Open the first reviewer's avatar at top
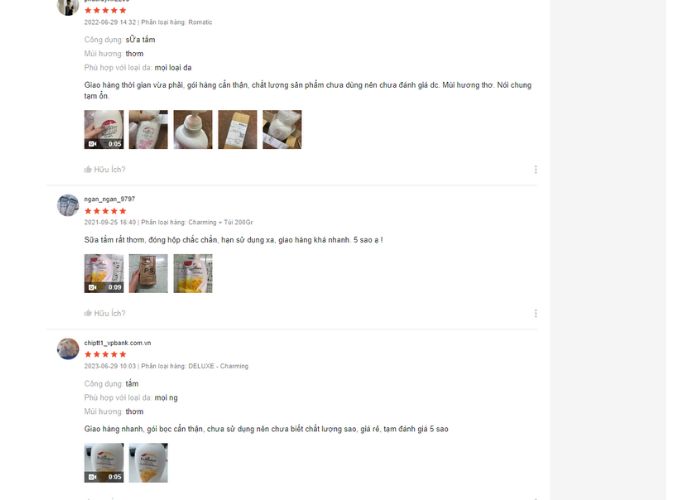 pos(68,6)
